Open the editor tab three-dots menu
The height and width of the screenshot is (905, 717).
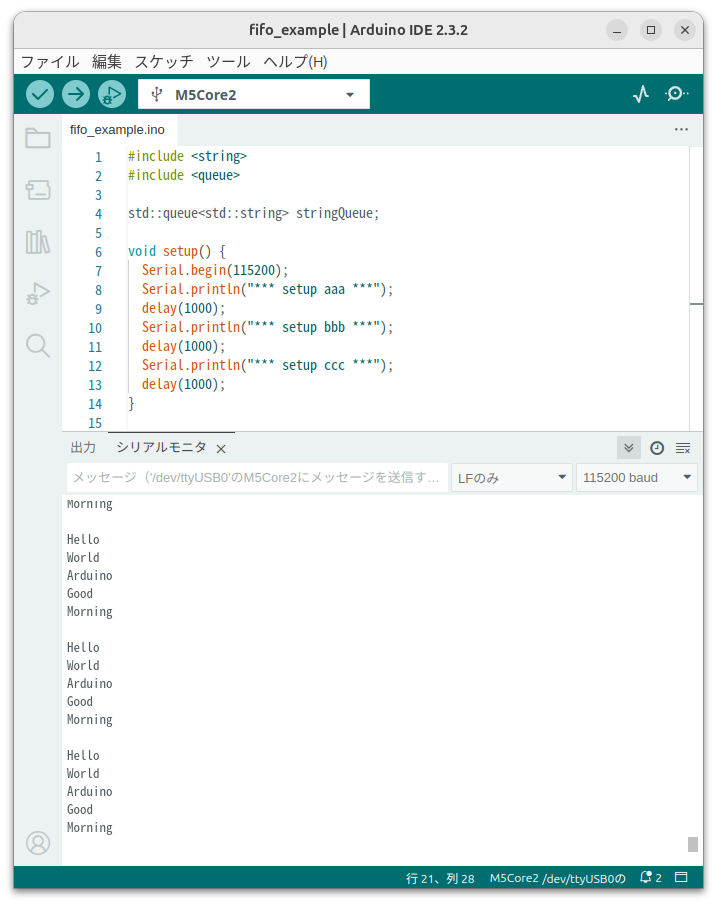click(681, 129)
